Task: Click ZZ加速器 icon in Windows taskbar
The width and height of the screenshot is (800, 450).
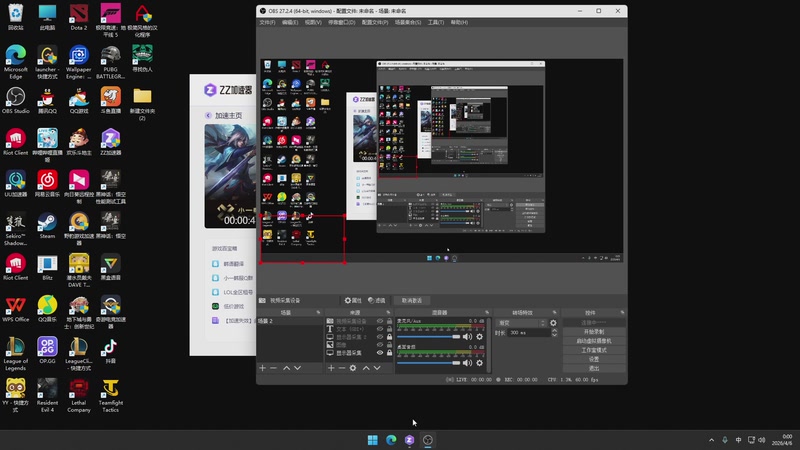Action: (x=409, y=440)
